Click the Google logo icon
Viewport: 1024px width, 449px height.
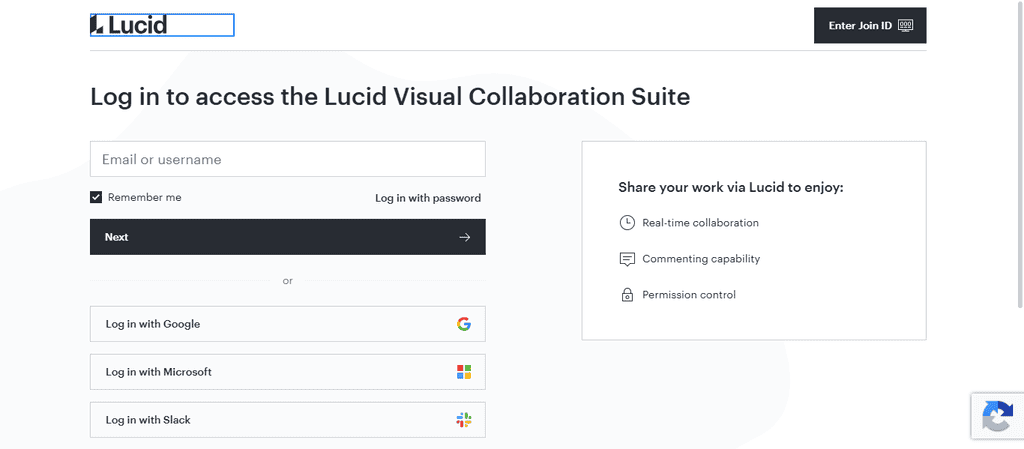(464, 324)
